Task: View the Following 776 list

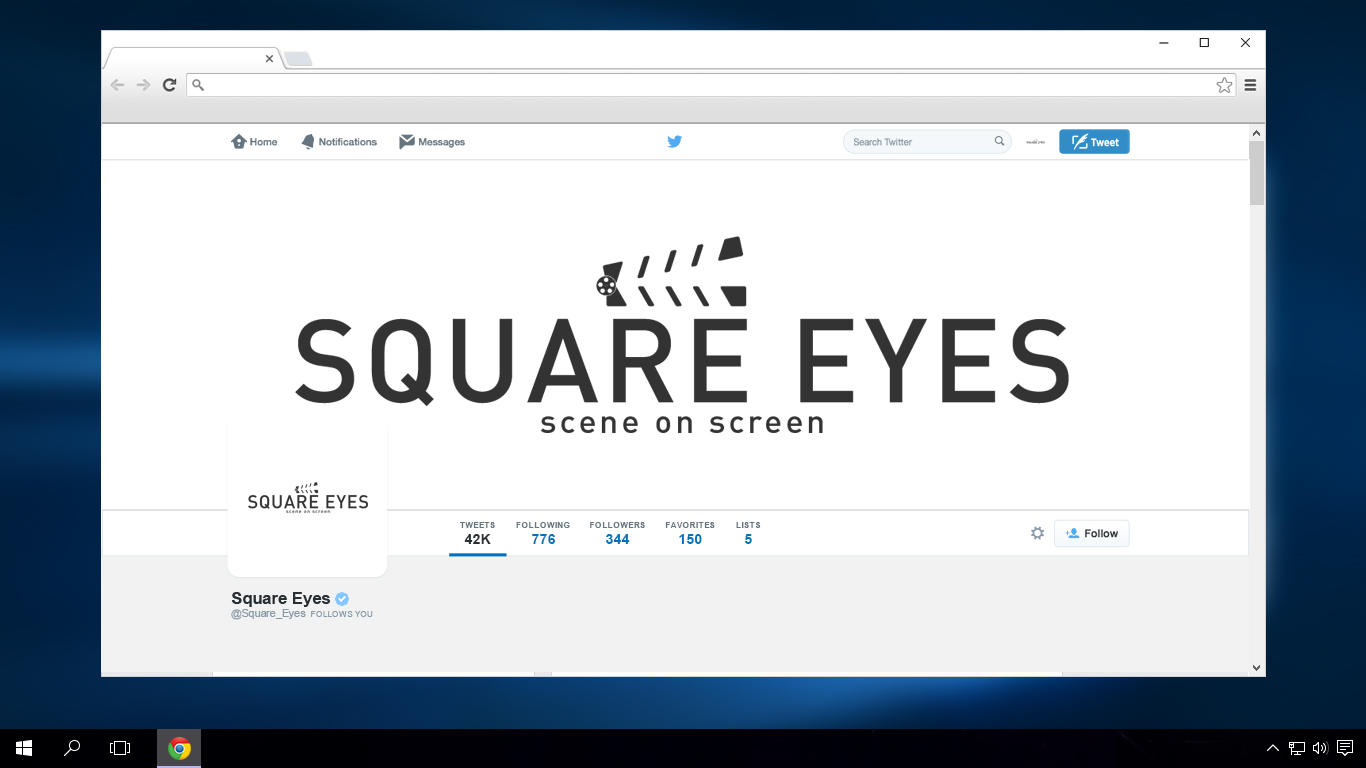Action: click(543, 533)
